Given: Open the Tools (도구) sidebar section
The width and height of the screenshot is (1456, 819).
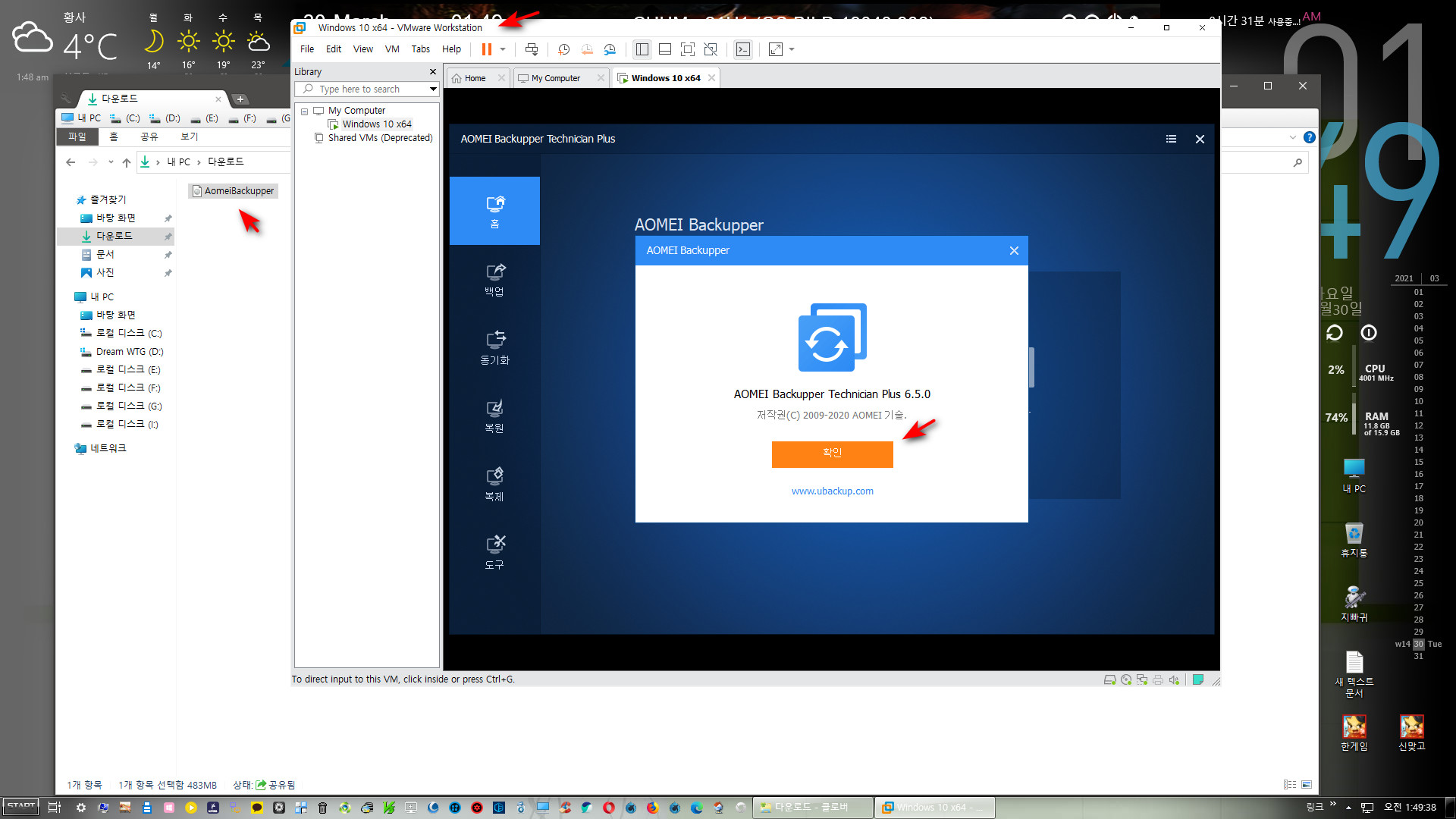Looking at the screenshot, I should (x=494, y=553).
